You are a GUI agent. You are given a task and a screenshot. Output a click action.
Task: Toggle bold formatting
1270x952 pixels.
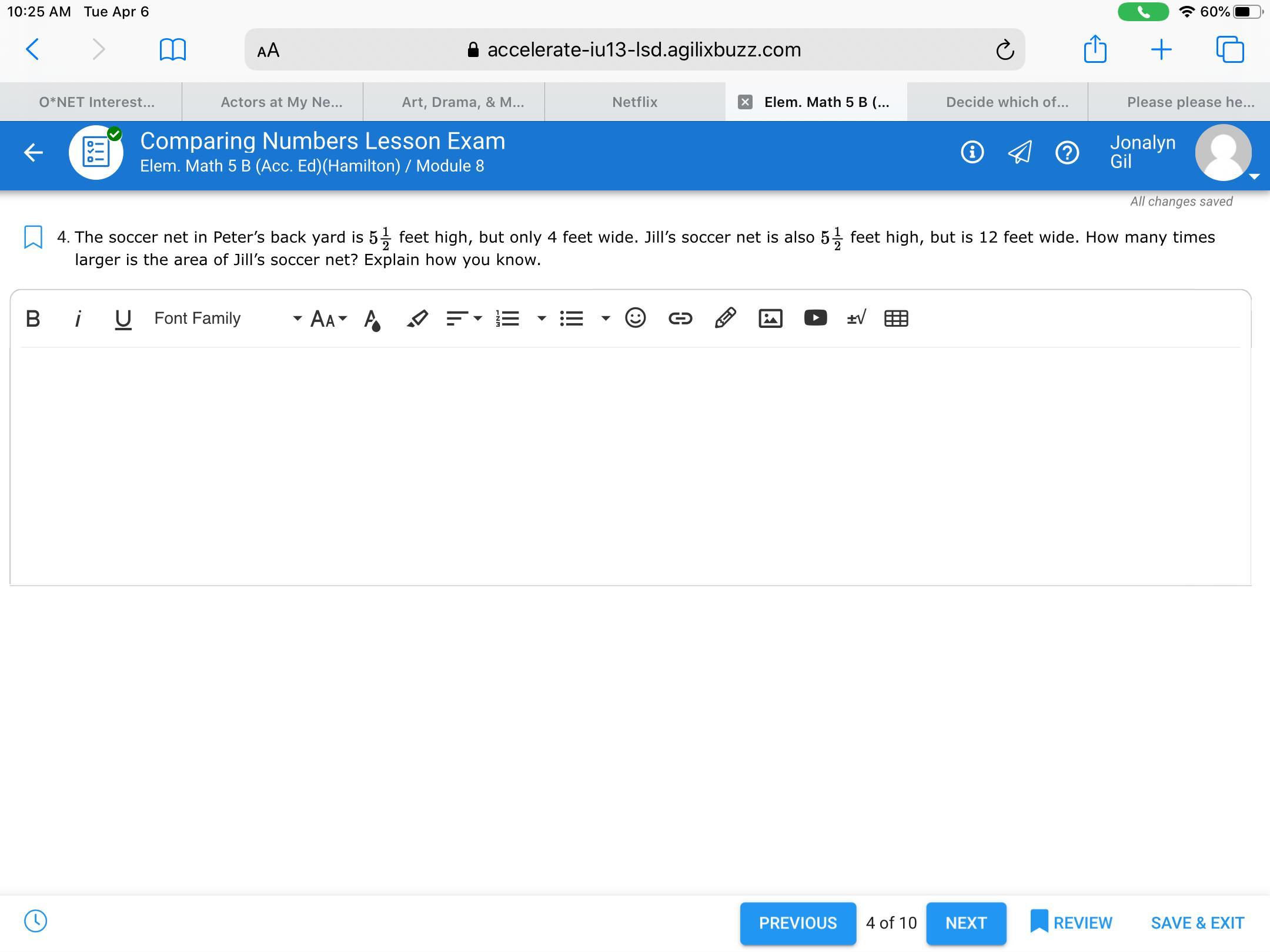point(33,318)
